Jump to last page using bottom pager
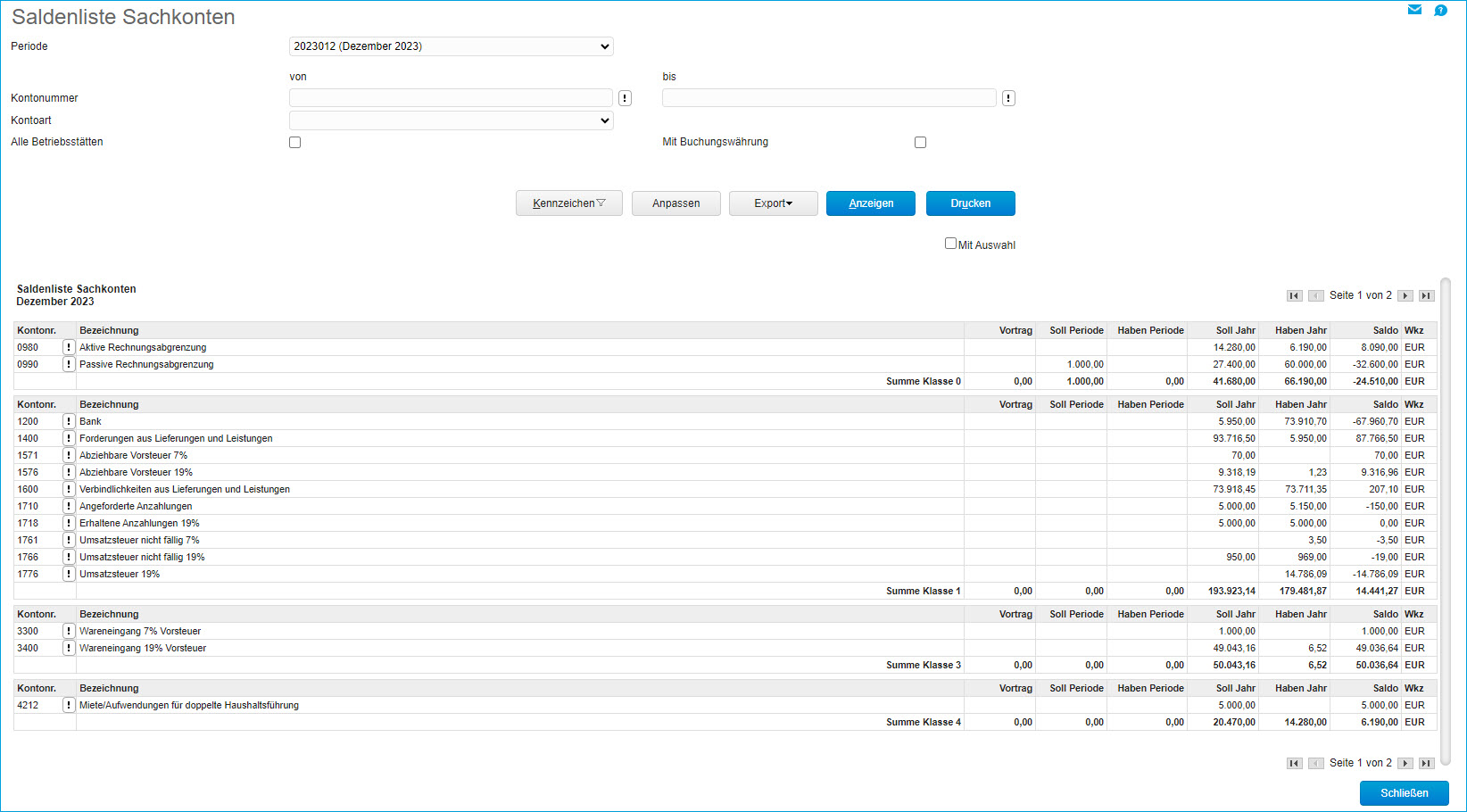The height and width of the screenshot is (812, 1467). tap(1427, 763)
